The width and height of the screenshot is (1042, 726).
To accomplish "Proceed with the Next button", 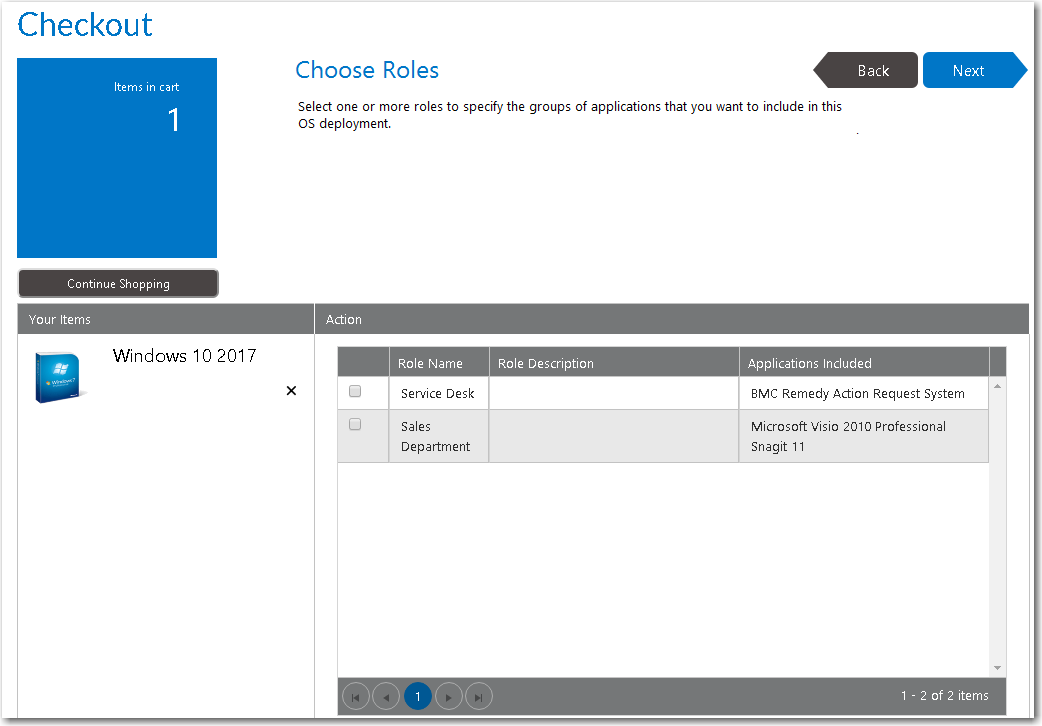I will click(x=969, y=71).
